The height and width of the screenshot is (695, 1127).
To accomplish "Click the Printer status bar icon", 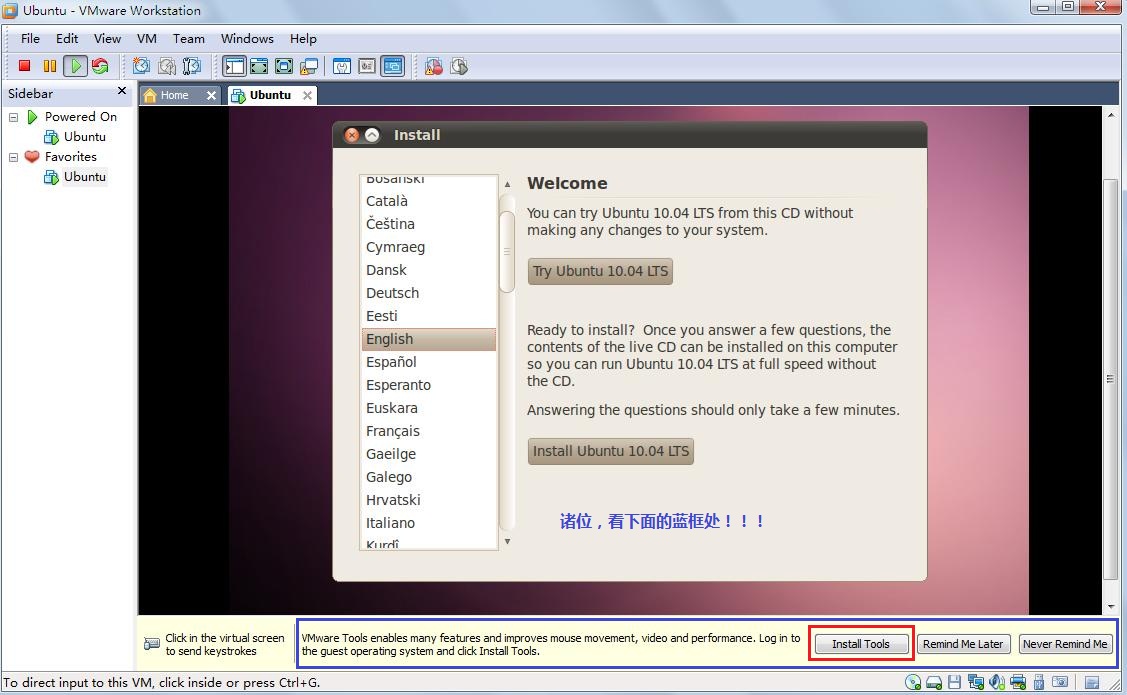I will click(x=1018, y=682).
